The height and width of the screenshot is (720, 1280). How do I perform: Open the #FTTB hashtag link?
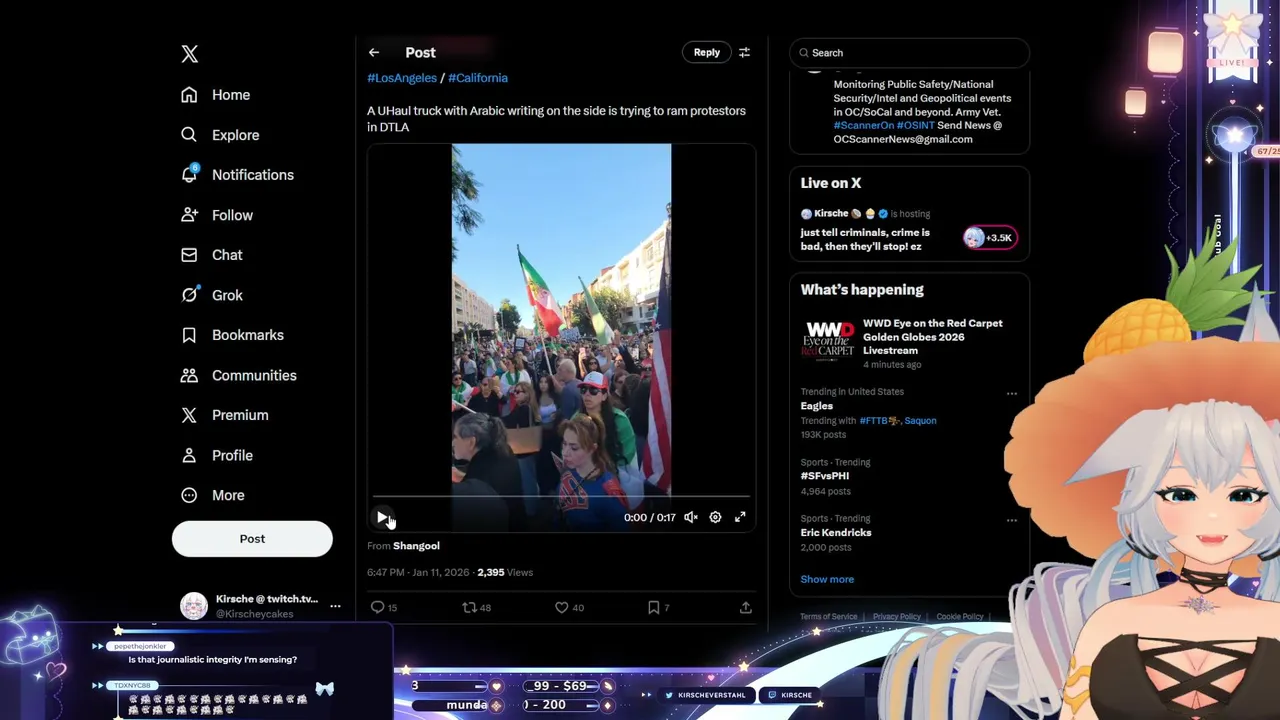[x=880, y=421]
